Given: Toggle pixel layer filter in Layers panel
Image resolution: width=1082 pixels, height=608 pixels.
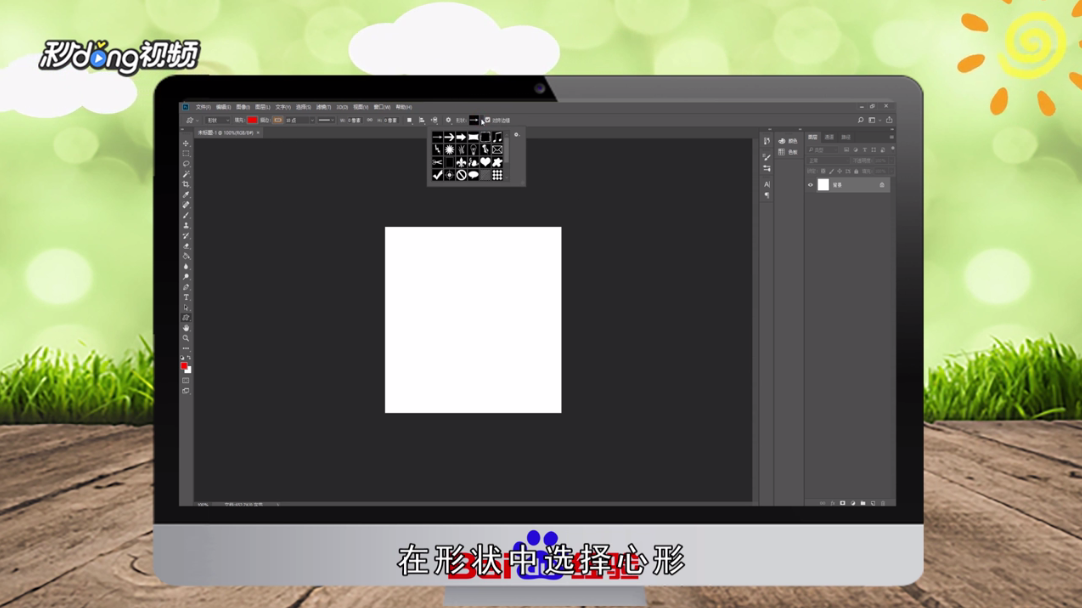Looking at the screenshot, I should coord(846,150).
